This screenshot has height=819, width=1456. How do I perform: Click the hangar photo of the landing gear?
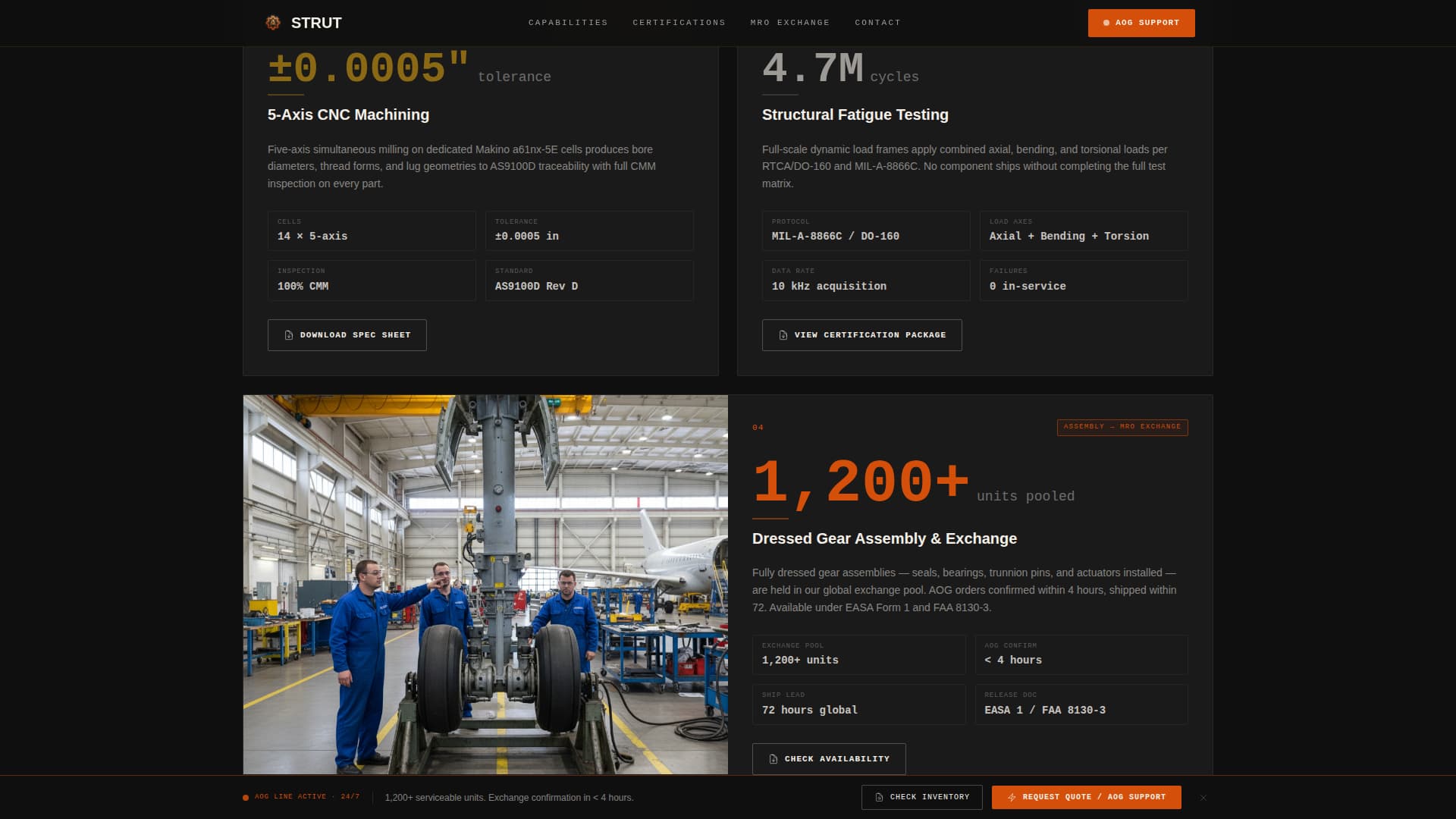tap(485, 584)
